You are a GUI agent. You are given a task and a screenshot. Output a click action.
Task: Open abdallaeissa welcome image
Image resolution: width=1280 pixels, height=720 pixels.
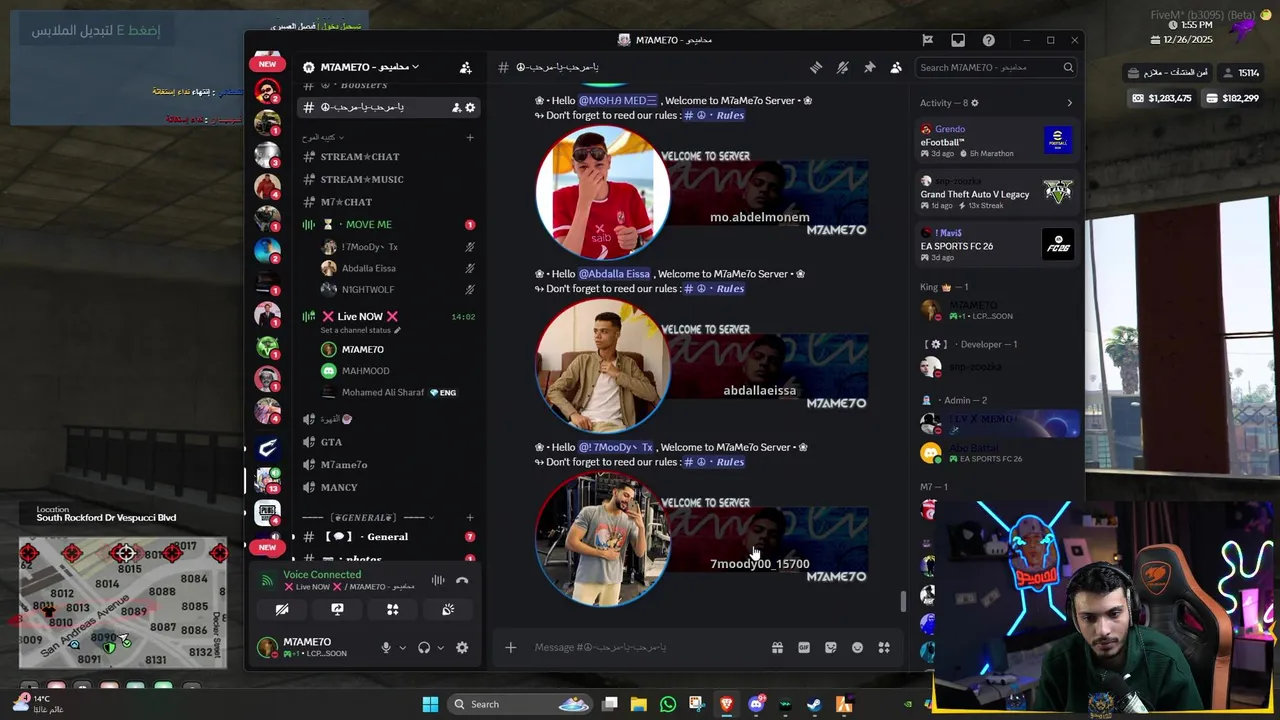tap(700, 365)
